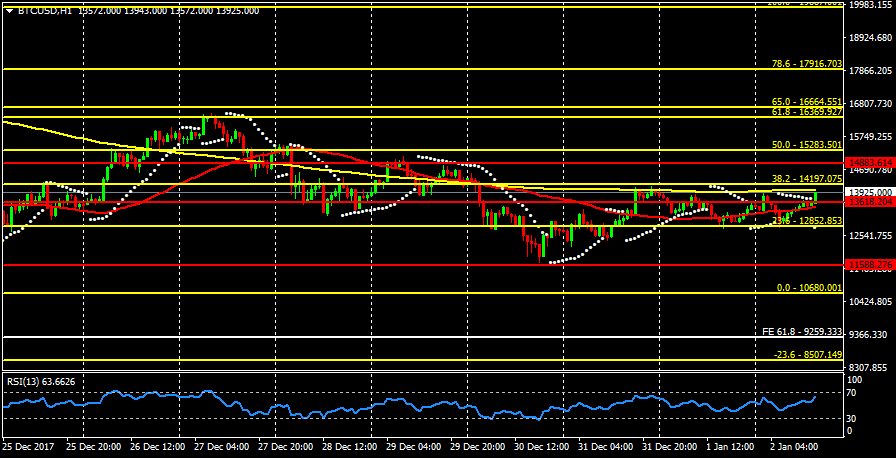Click the 23.6 Fibonacci label at 12852.853
The width and height of the screenshot is (896, 458).
(x=807, y=220)
